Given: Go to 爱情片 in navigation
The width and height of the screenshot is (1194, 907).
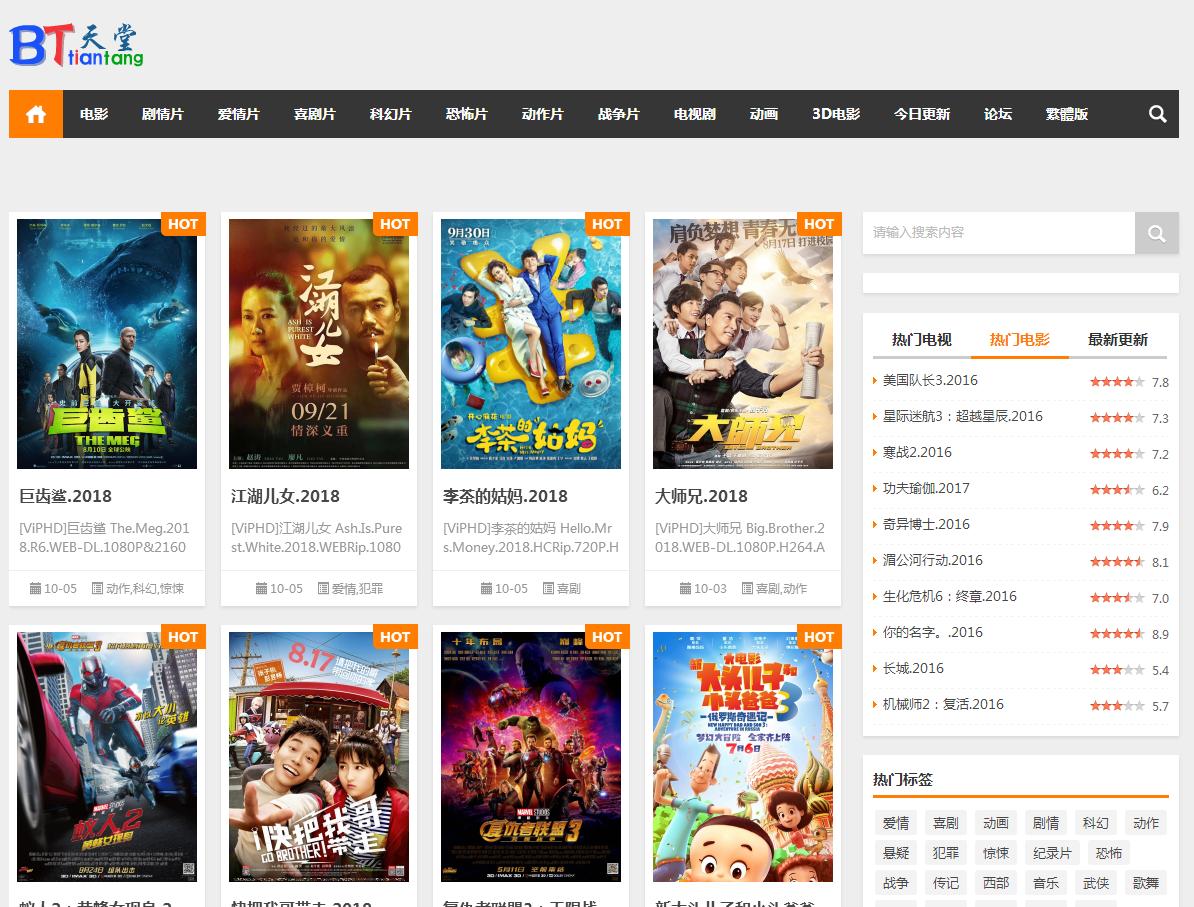Looking at the screenshot, I should coord(238,114).
